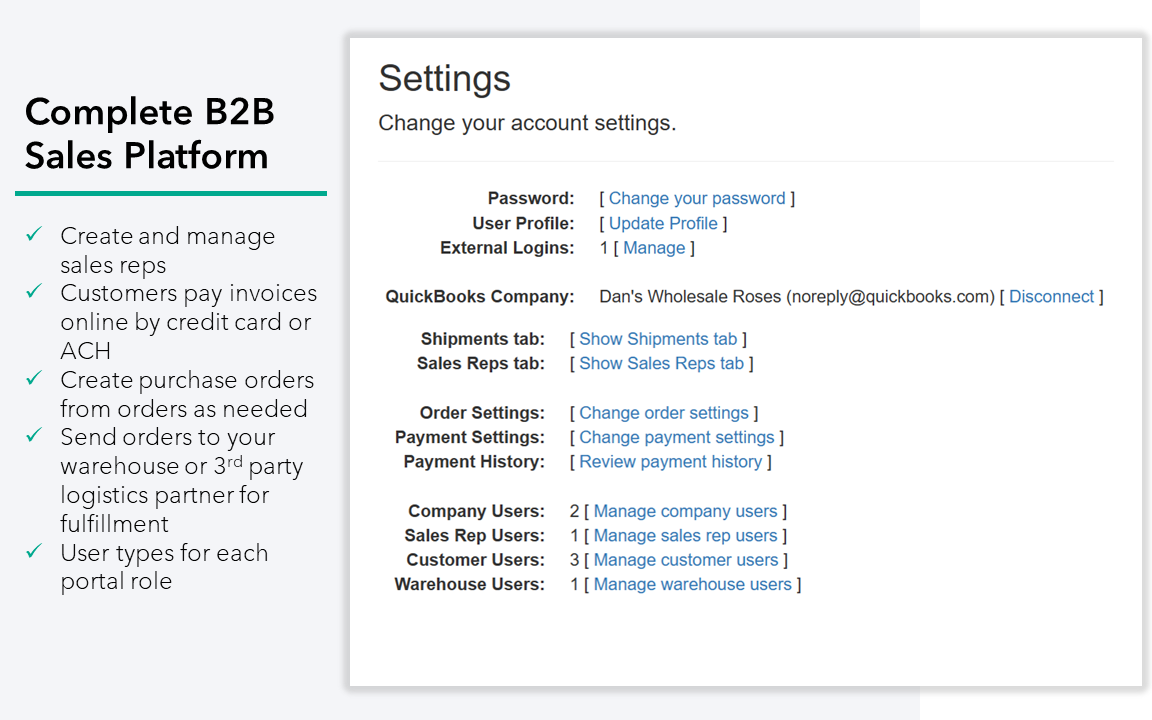Click checkmark beside 'Create and manage sales reps'
Screen dimensions: 1152x720
35,234
